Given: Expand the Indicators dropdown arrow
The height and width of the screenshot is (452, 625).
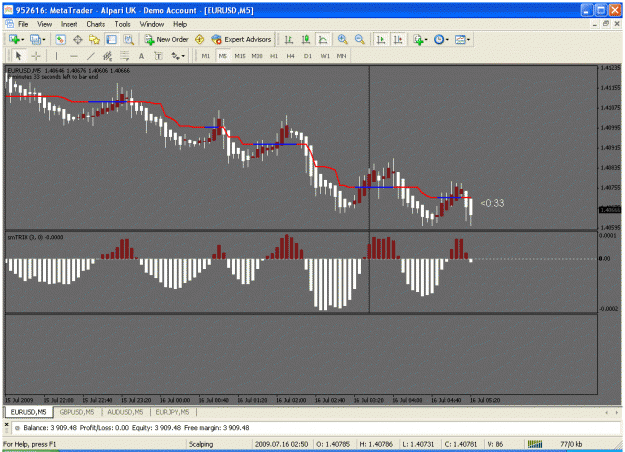Looking at the screenshot, I should [426, 40].
